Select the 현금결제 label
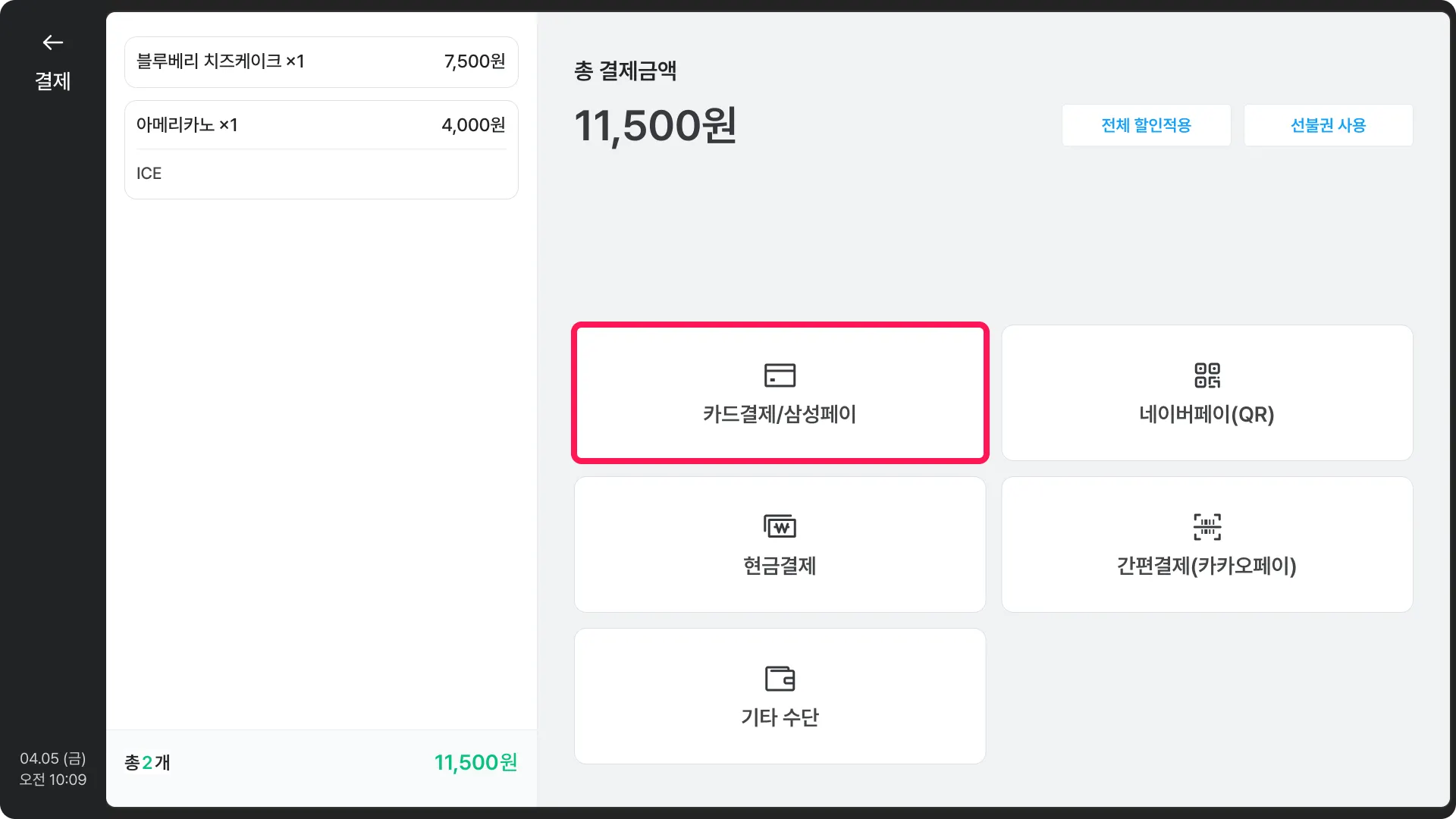The width and height of the screenshot is (1456, 819). tap(780, 566)
